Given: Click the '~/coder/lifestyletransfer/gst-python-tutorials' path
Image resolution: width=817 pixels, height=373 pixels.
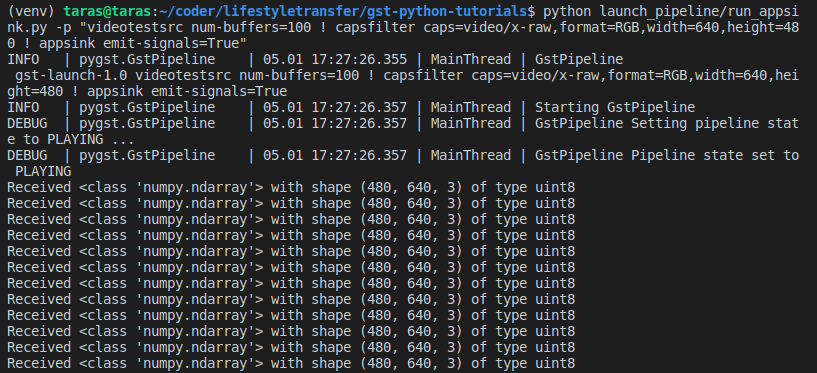Looking at the screenshot, I should tap(344, 11).
